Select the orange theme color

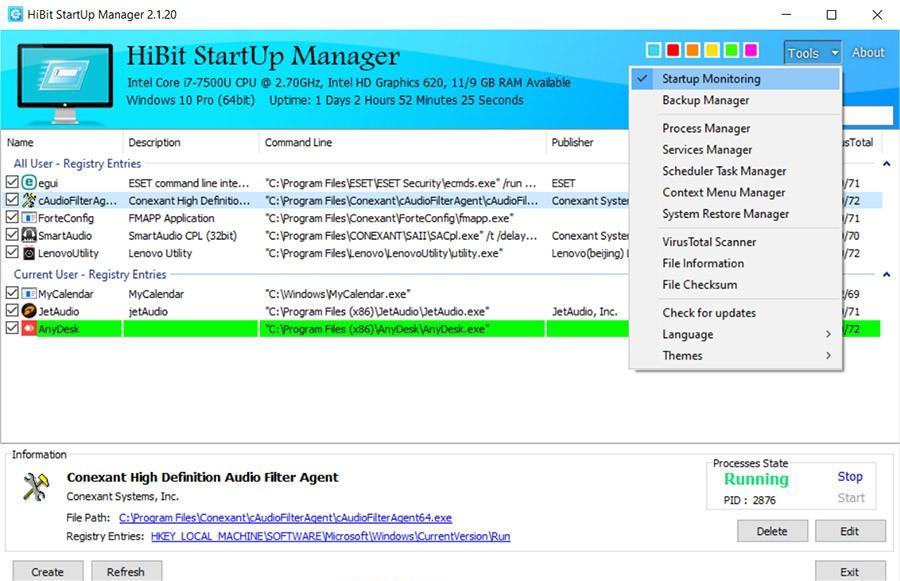click(692, 50)
